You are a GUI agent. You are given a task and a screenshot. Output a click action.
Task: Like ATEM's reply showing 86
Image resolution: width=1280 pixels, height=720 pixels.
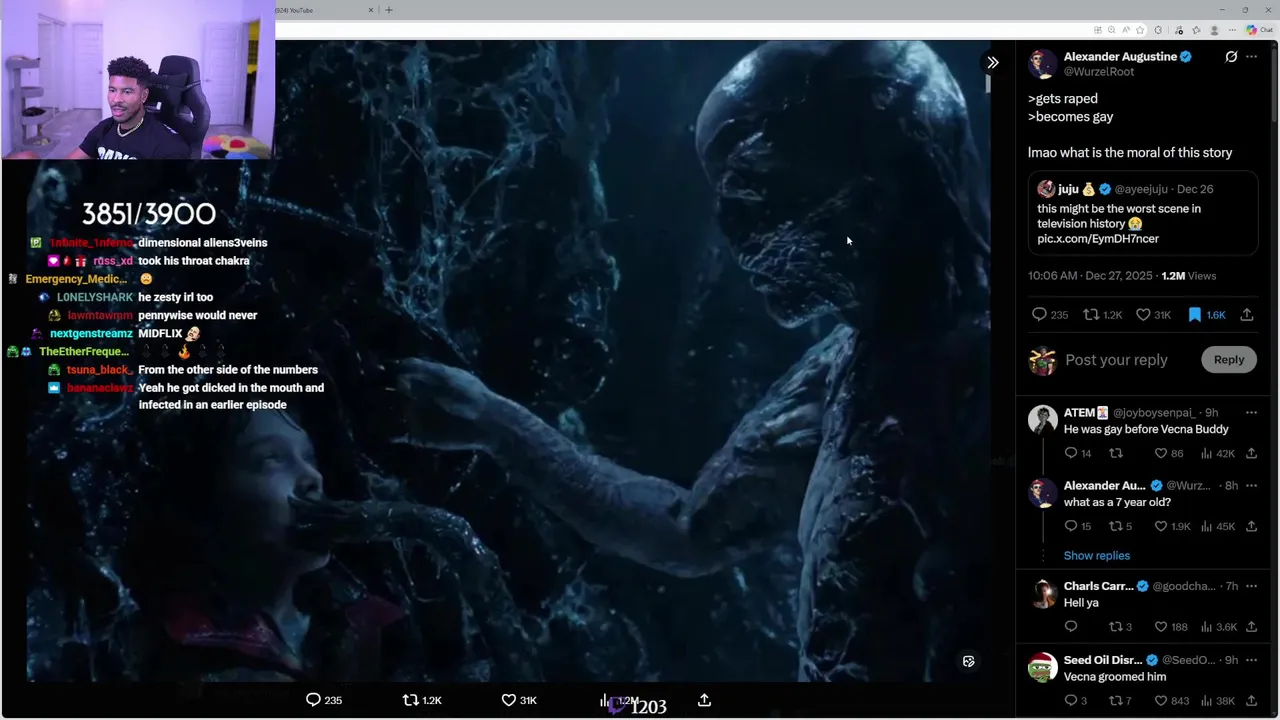point(1169,453)
